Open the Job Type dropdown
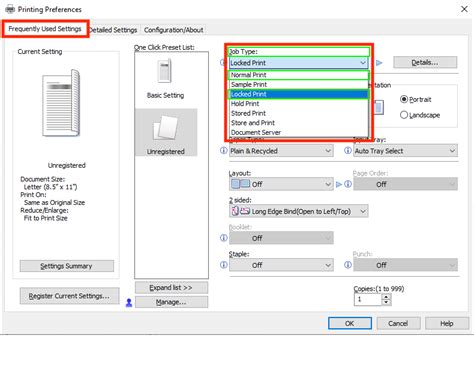Viewport: 474px width, 366px height. pyautogui.click(x=299, y=63)
